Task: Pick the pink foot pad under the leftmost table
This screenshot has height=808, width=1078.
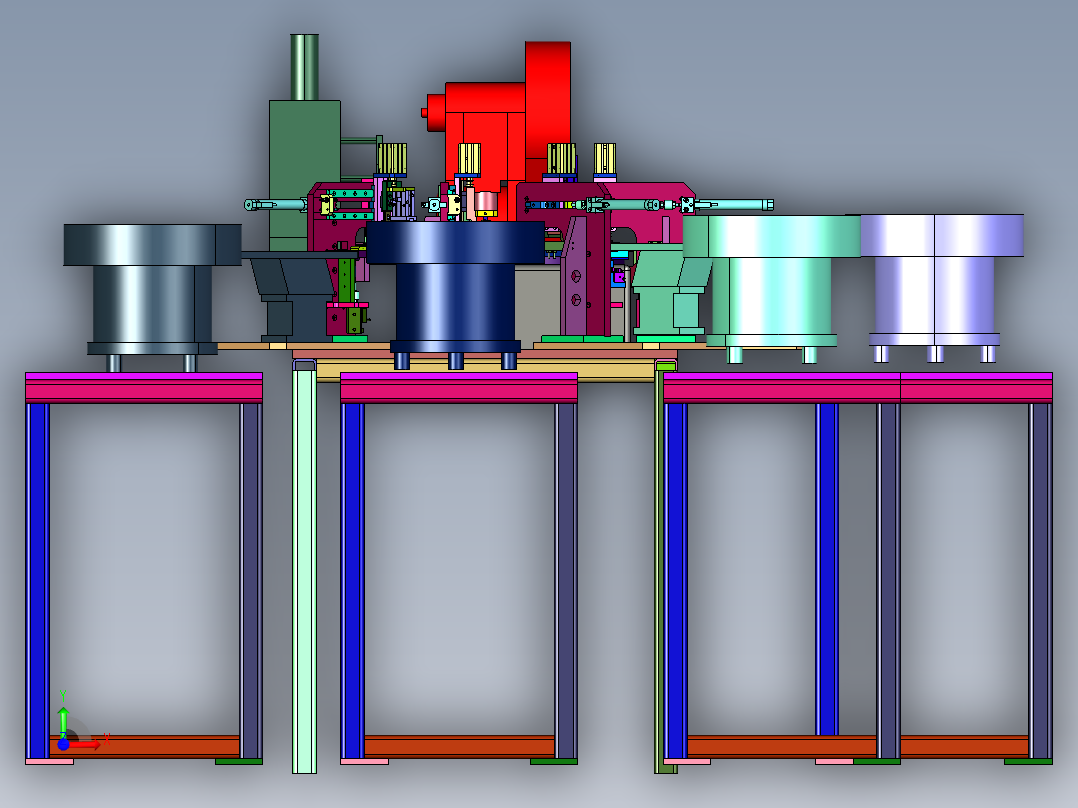Action: tap(50, 761)
